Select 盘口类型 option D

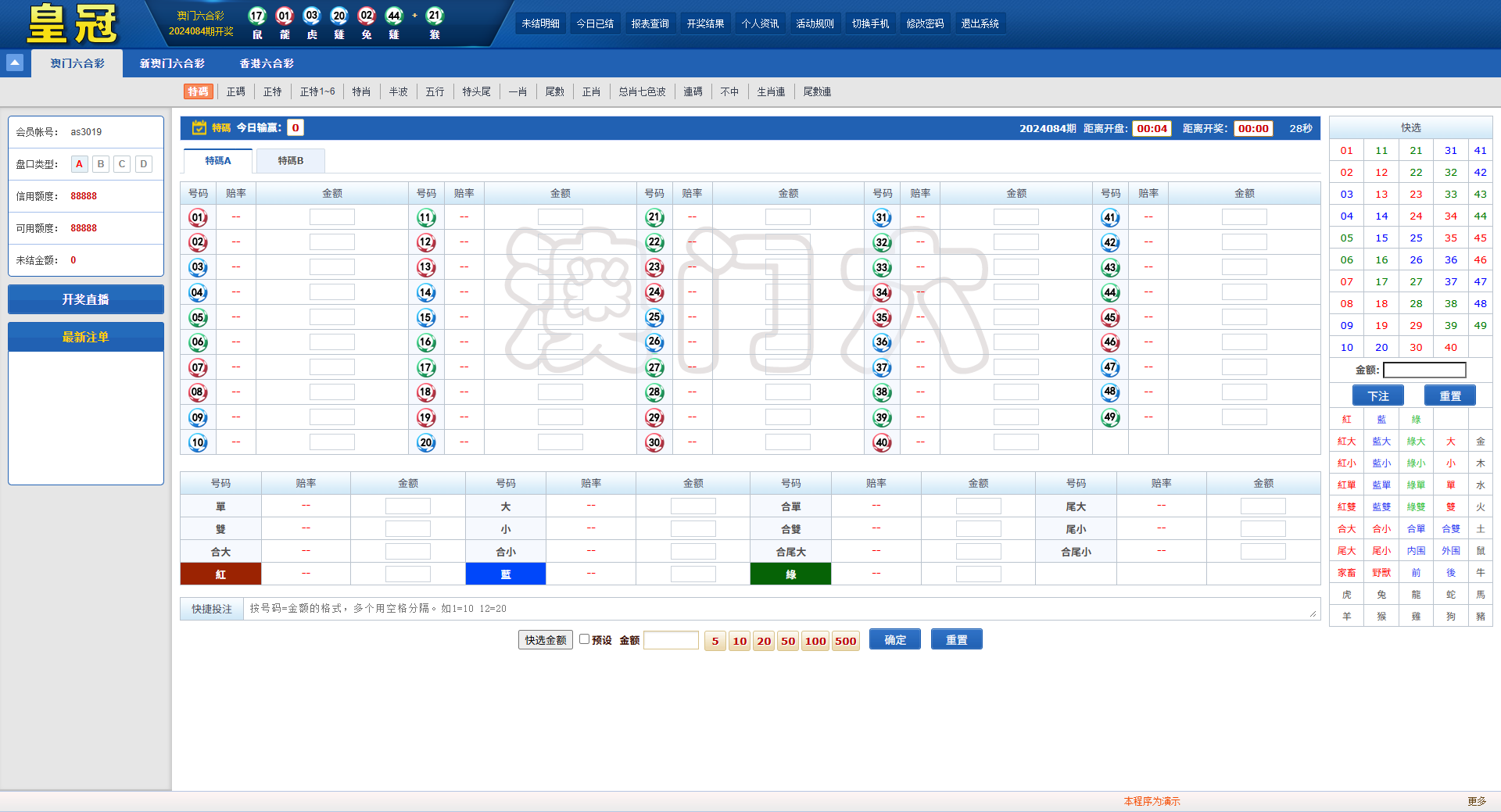(143, 163)
